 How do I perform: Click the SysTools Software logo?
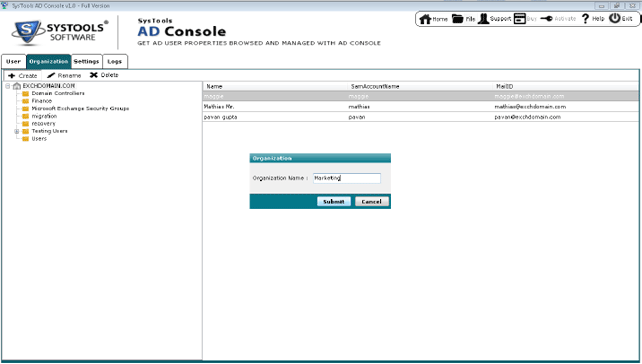pos(60,32)
